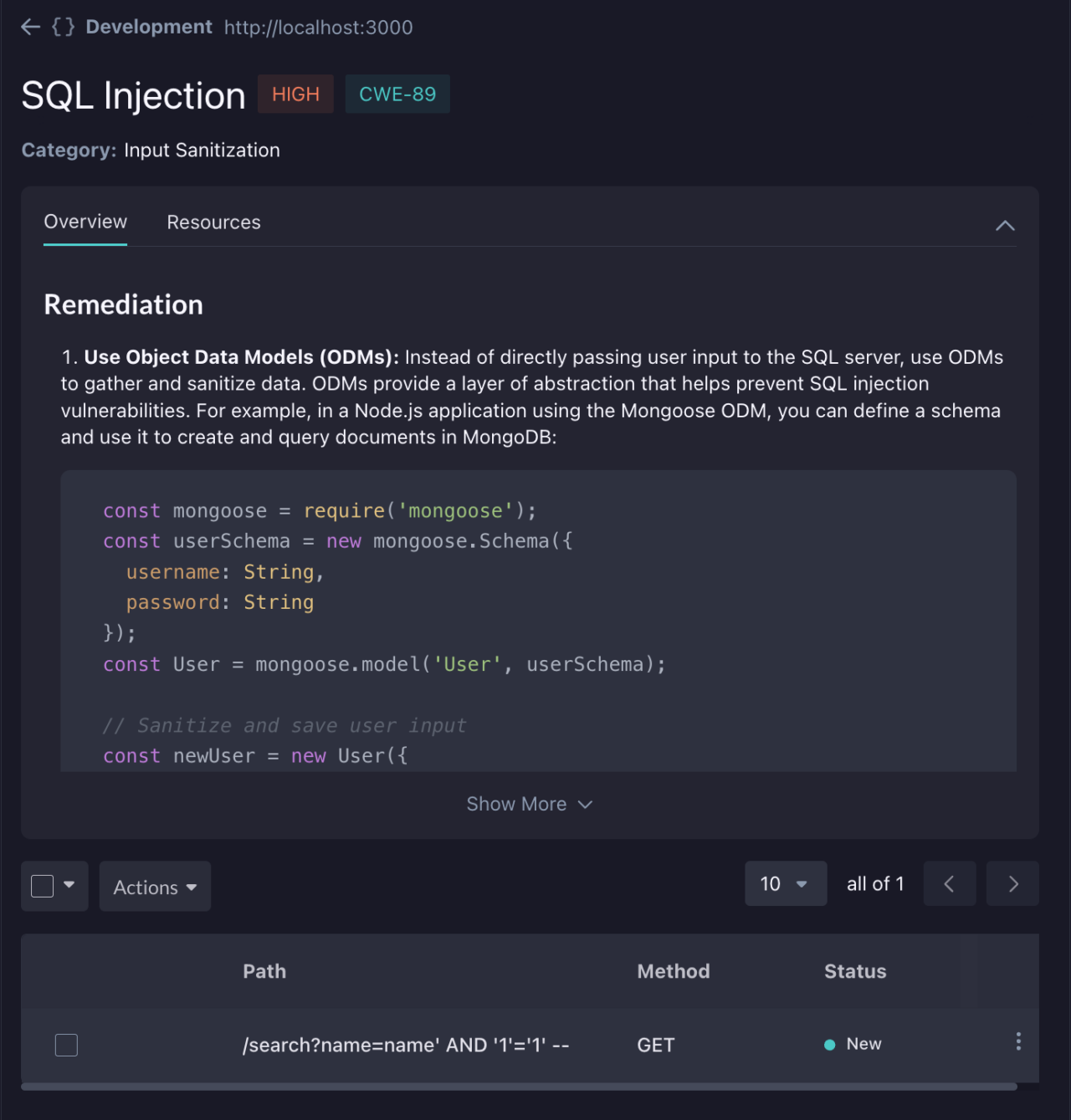Open the page size dropdown showing 10
The image size is (1071, 1120).
(x=785, y=883)
